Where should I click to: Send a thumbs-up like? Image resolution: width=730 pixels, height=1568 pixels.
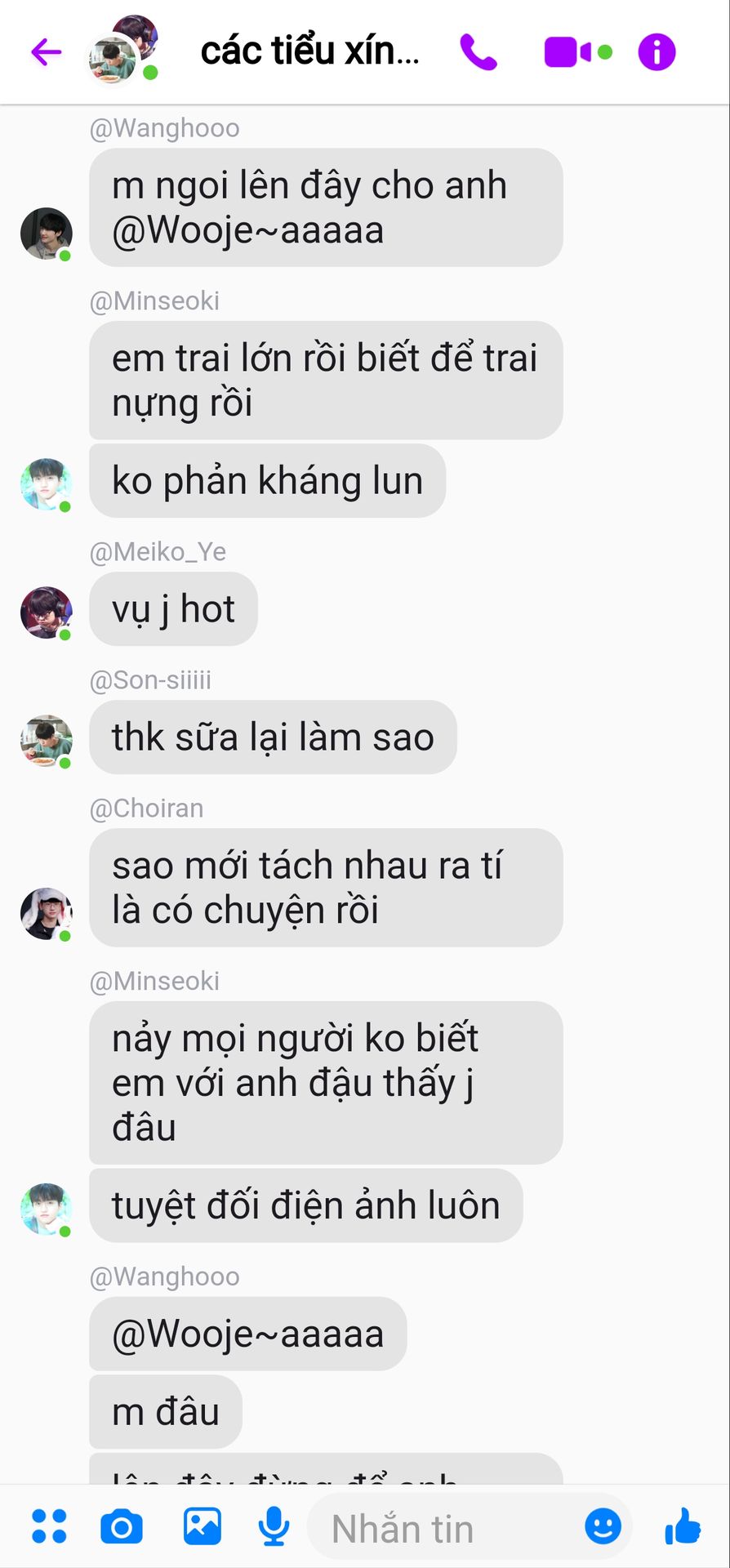pos(683,1526)
